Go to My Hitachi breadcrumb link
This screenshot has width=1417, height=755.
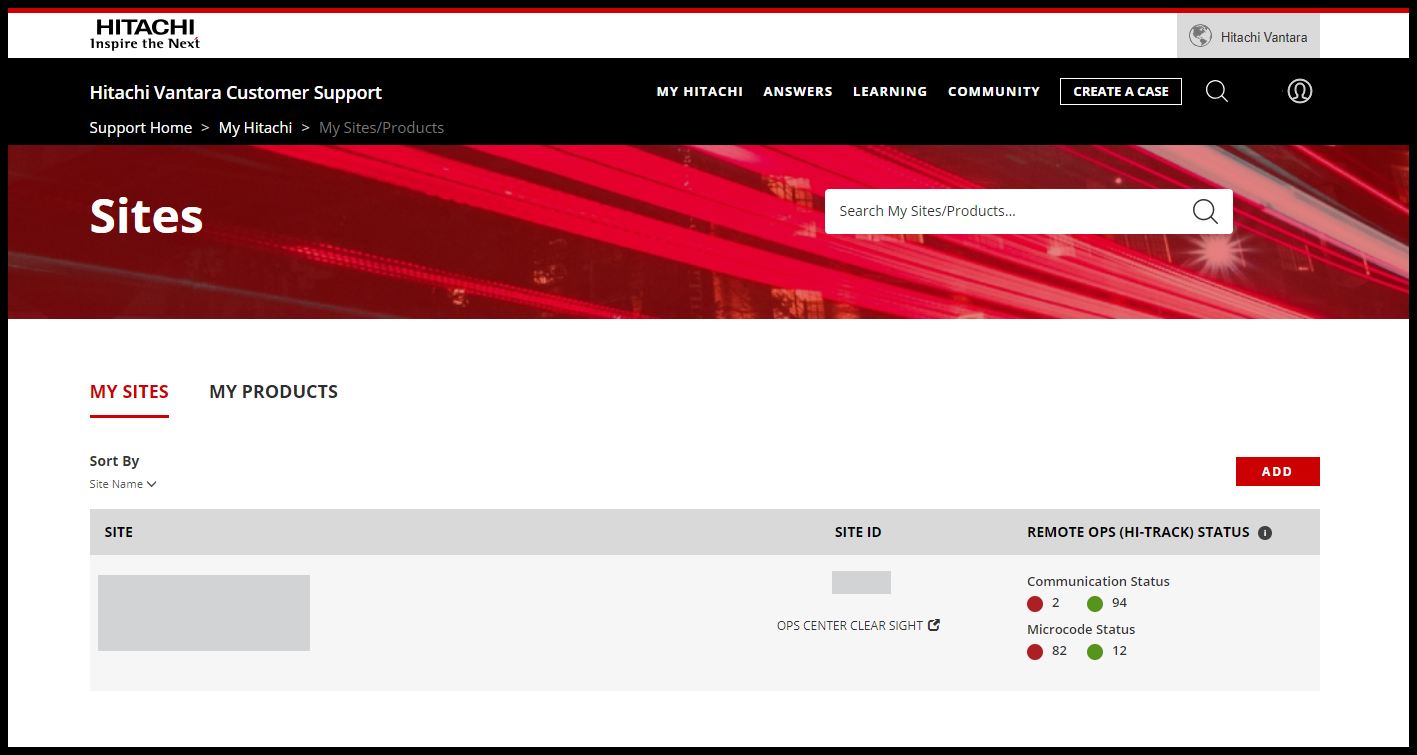click(256, 128)
